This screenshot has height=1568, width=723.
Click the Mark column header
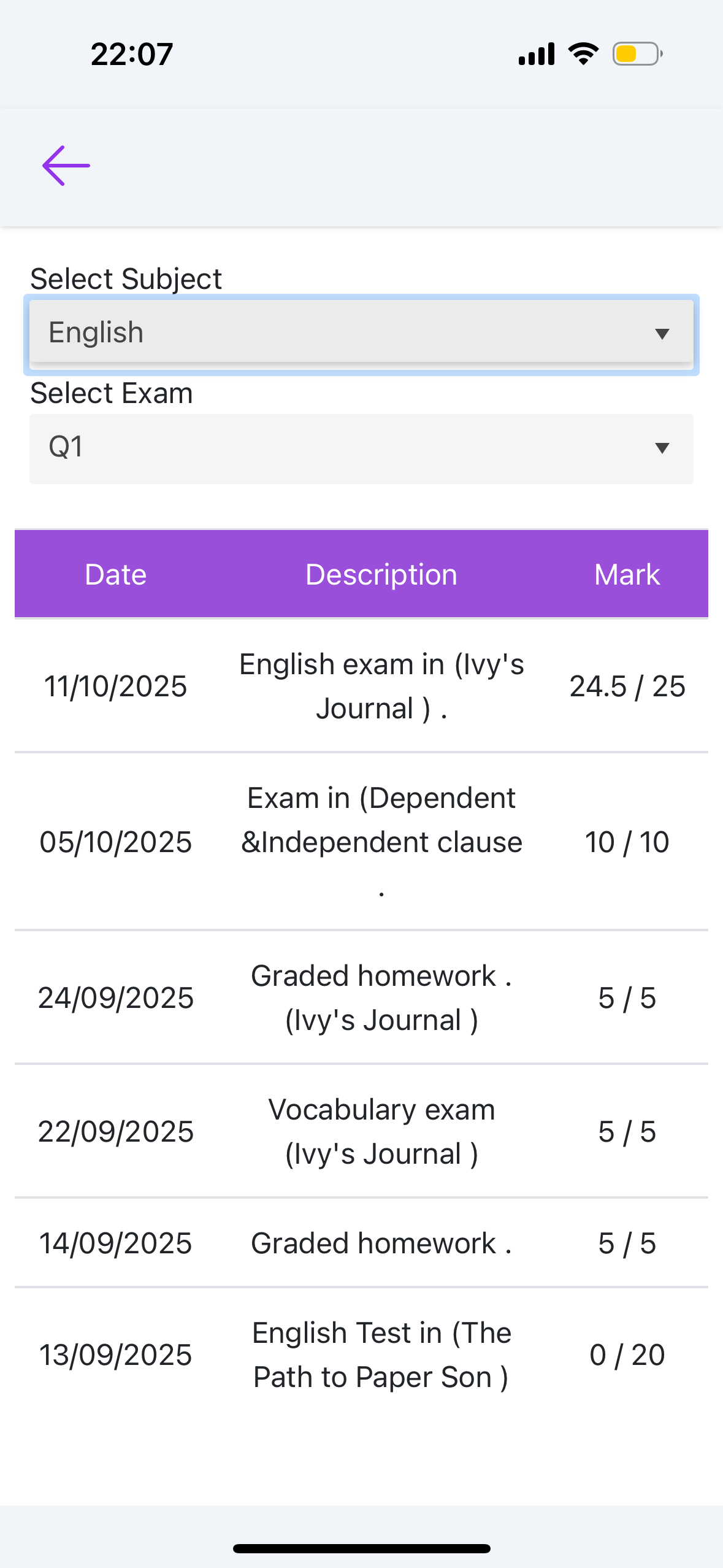627,575
